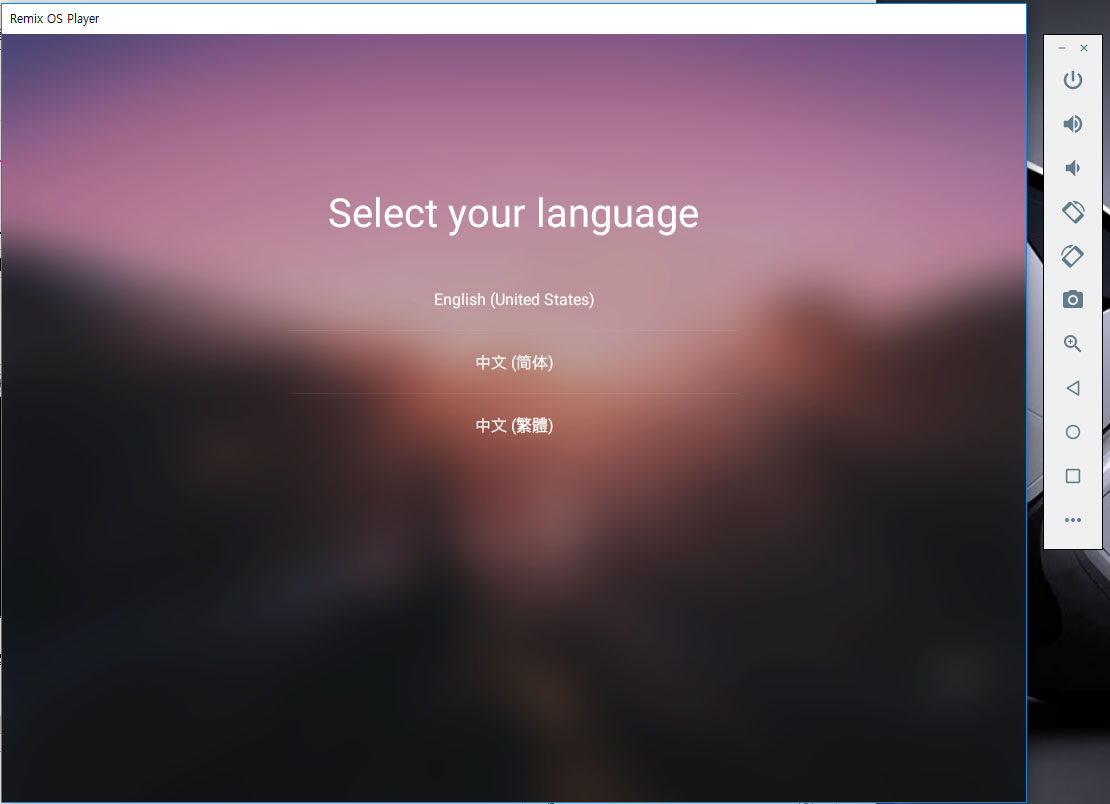Click the emulator power button icon

coord(1072,79)
